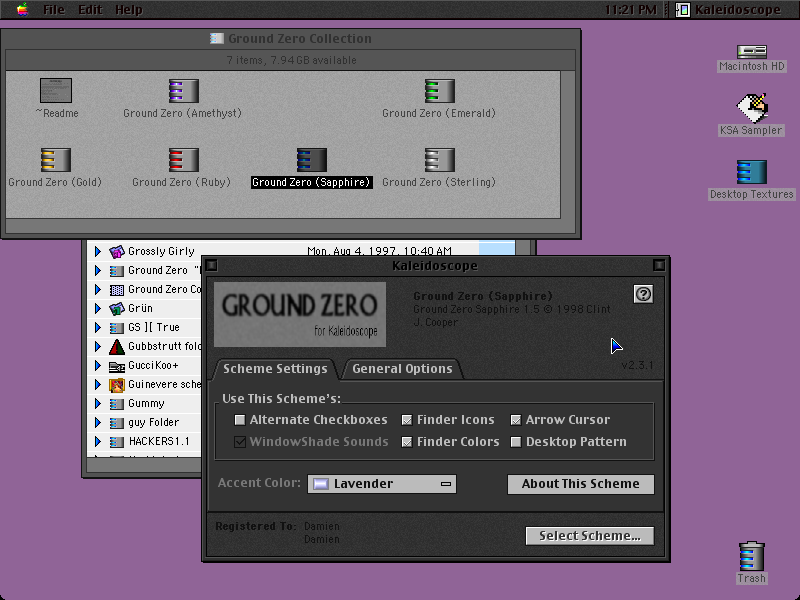This screenshot has height=600, width=800.
Task: Click the 11:21 PM menu bar clock
Action: 631,10
